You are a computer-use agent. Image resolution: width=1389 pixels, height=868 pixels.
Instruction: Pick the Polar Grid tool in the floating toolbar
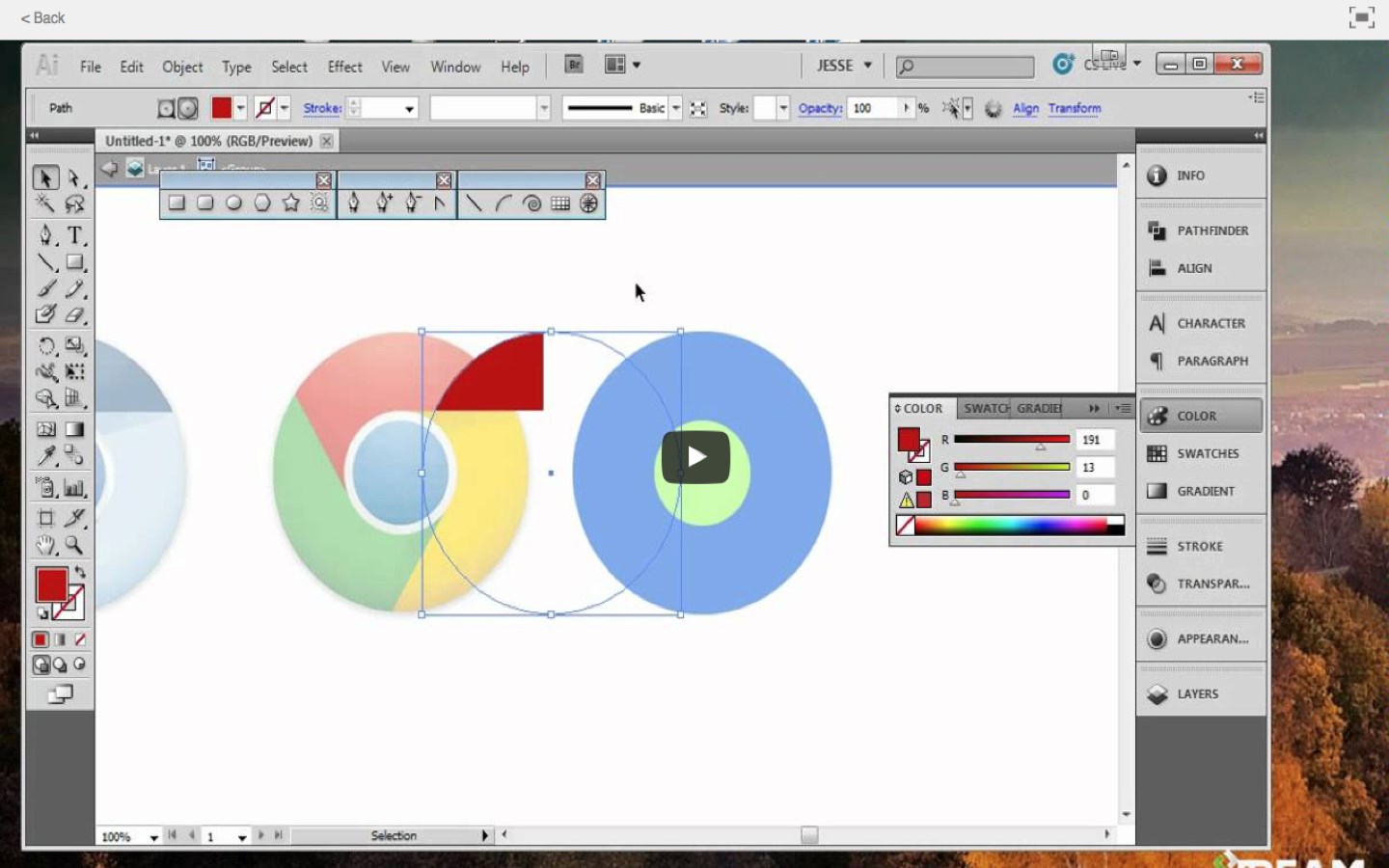589,203
